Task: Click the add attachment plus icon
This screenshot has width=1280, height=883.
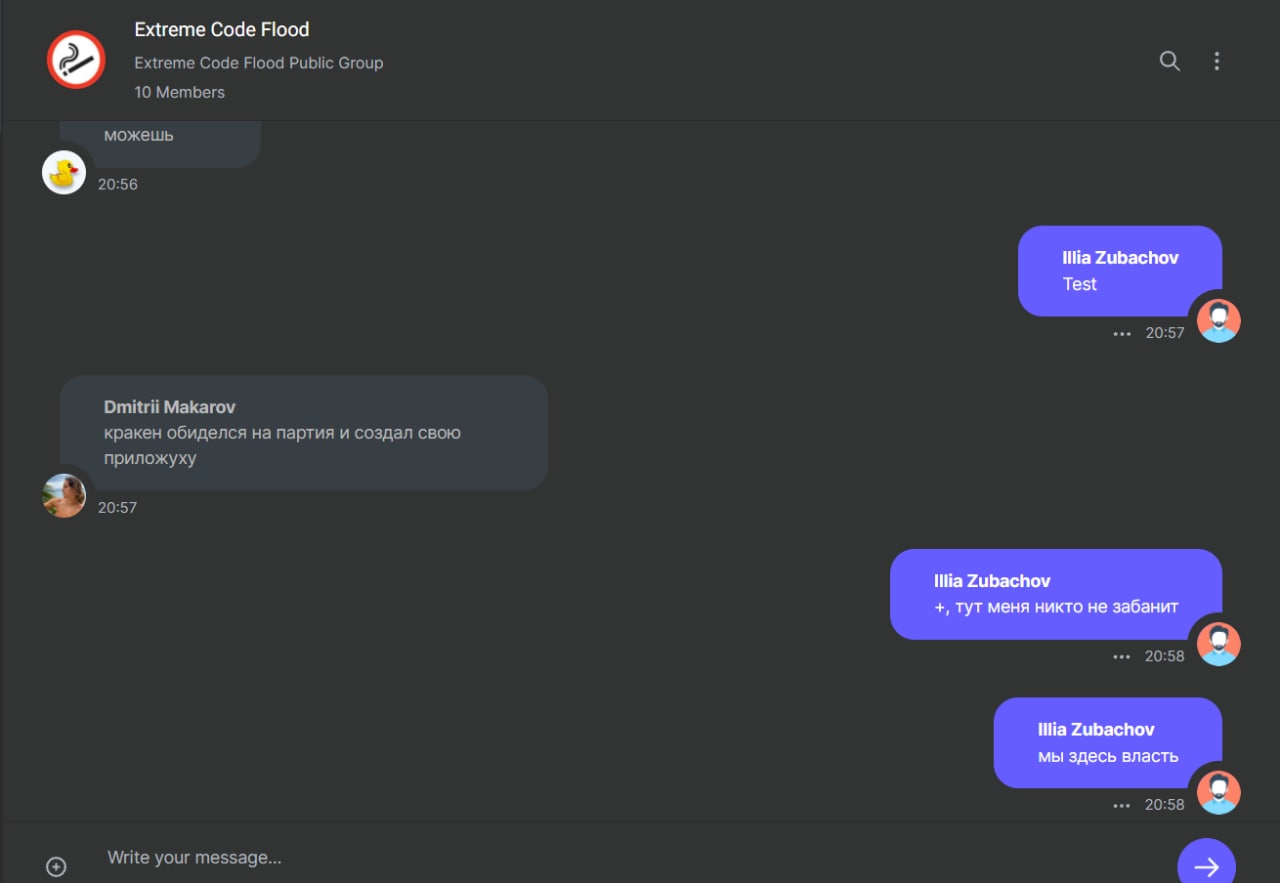Action: (57, 867)
